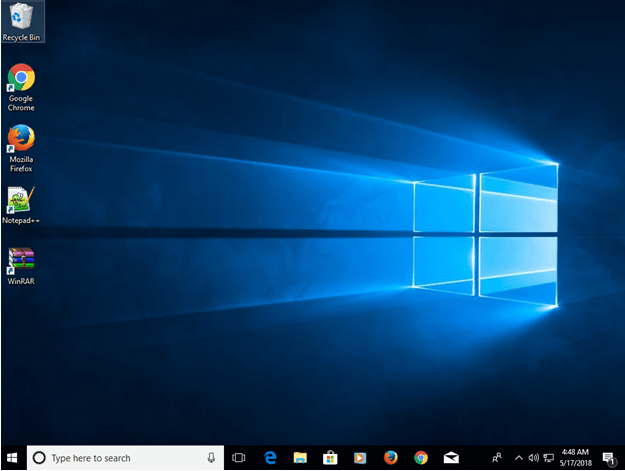Select the Mozilla Firefox desktop shortcut

pos(21,140)
